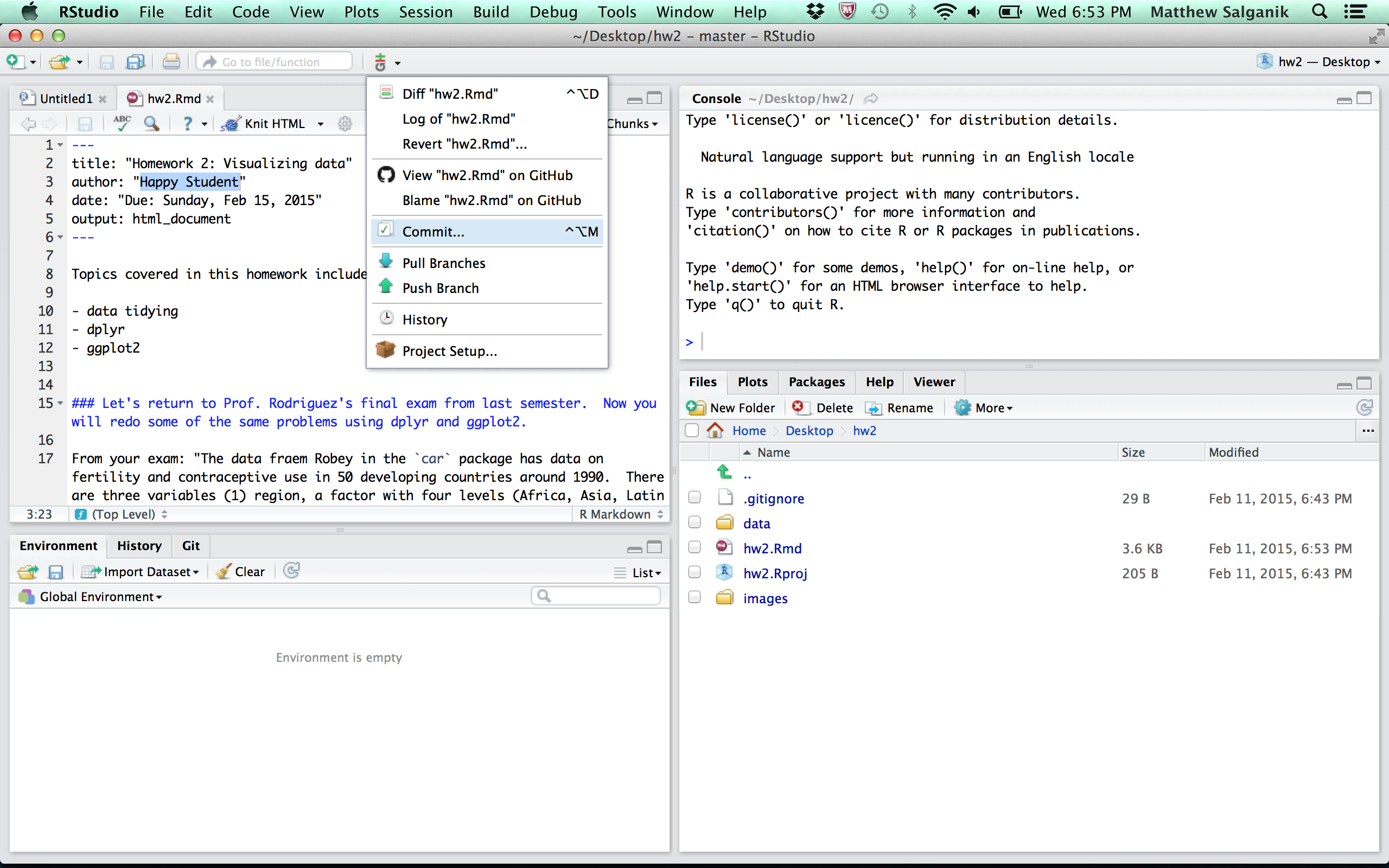Image resolution: width=1389 pixels, height=868 pixels.
Task: Click the print document icon
Action: click(170, 61)
